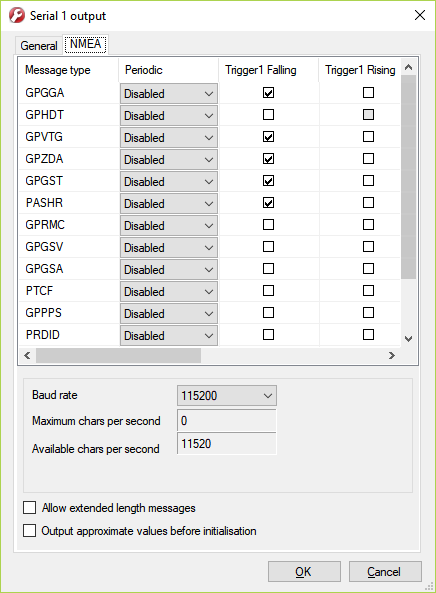This screenshot has width=436, height=593.
Task: Check GPGSA Trigger1 Falling
Action: [268, 269]
